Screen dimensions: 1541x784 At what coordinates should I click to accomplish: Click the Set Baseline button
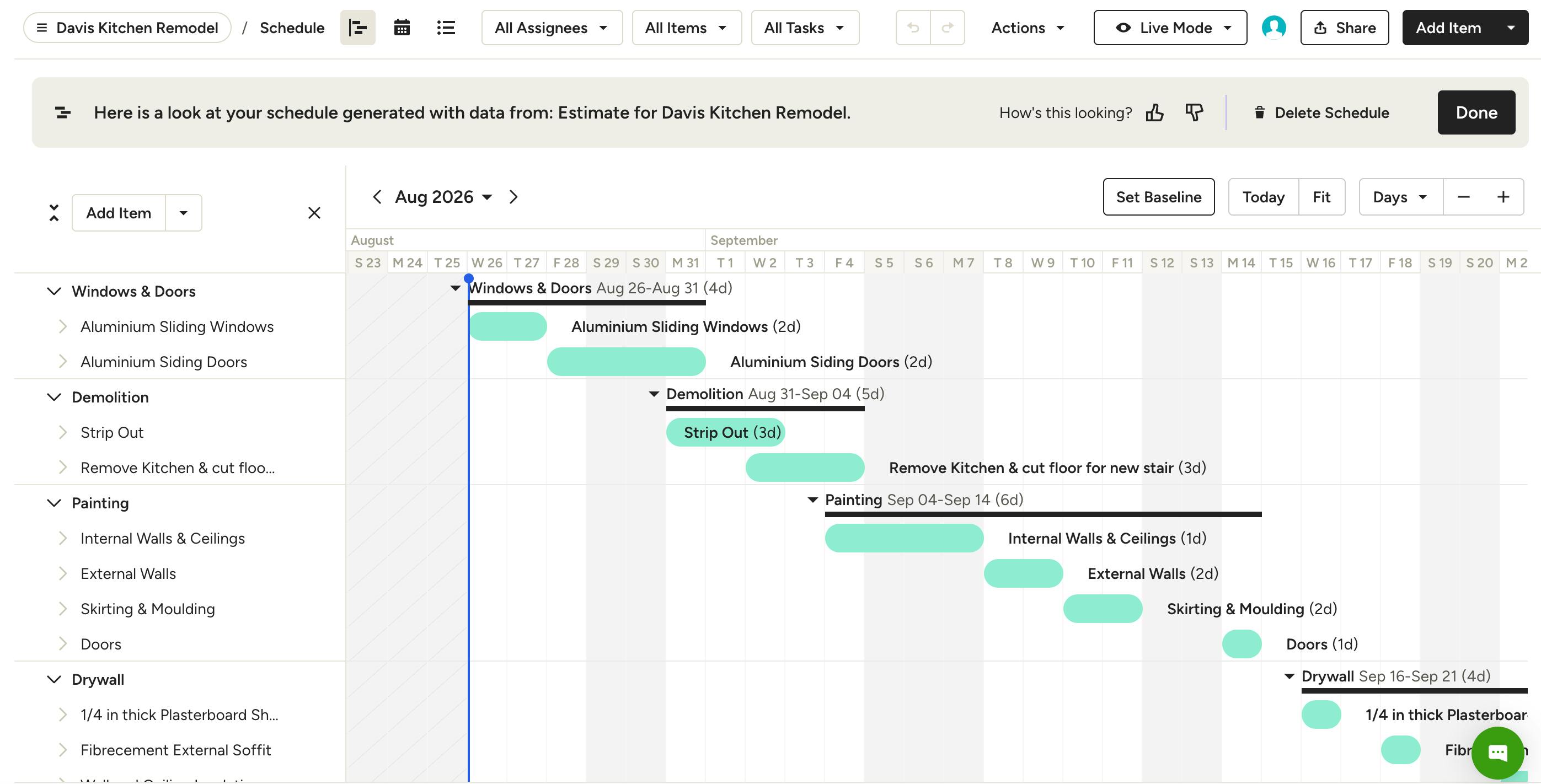(1159, 197)
